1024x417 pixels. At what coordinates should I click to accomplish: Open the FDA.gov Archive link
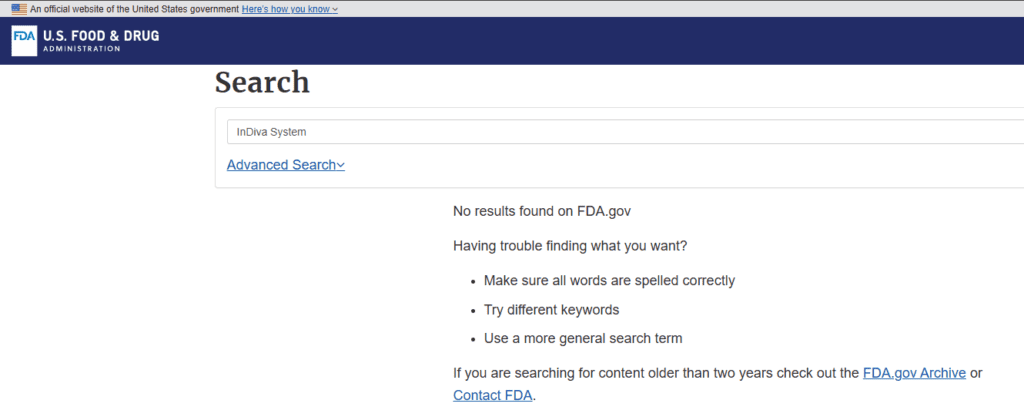tap(914, 373)
